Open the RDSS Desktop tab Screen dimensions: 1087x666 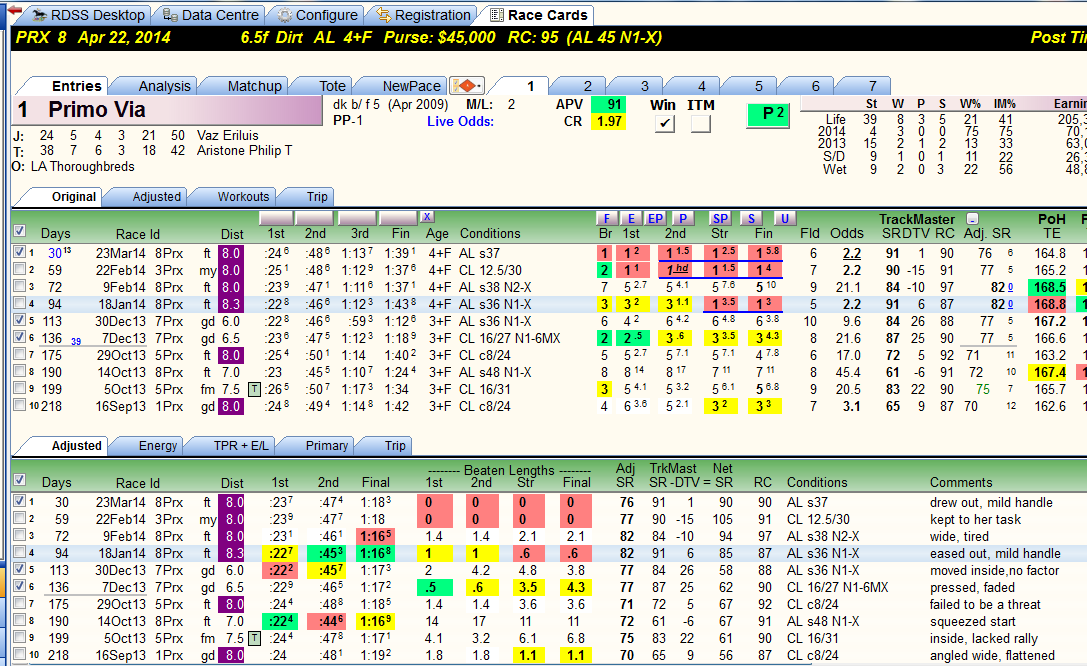coord(89,15)
